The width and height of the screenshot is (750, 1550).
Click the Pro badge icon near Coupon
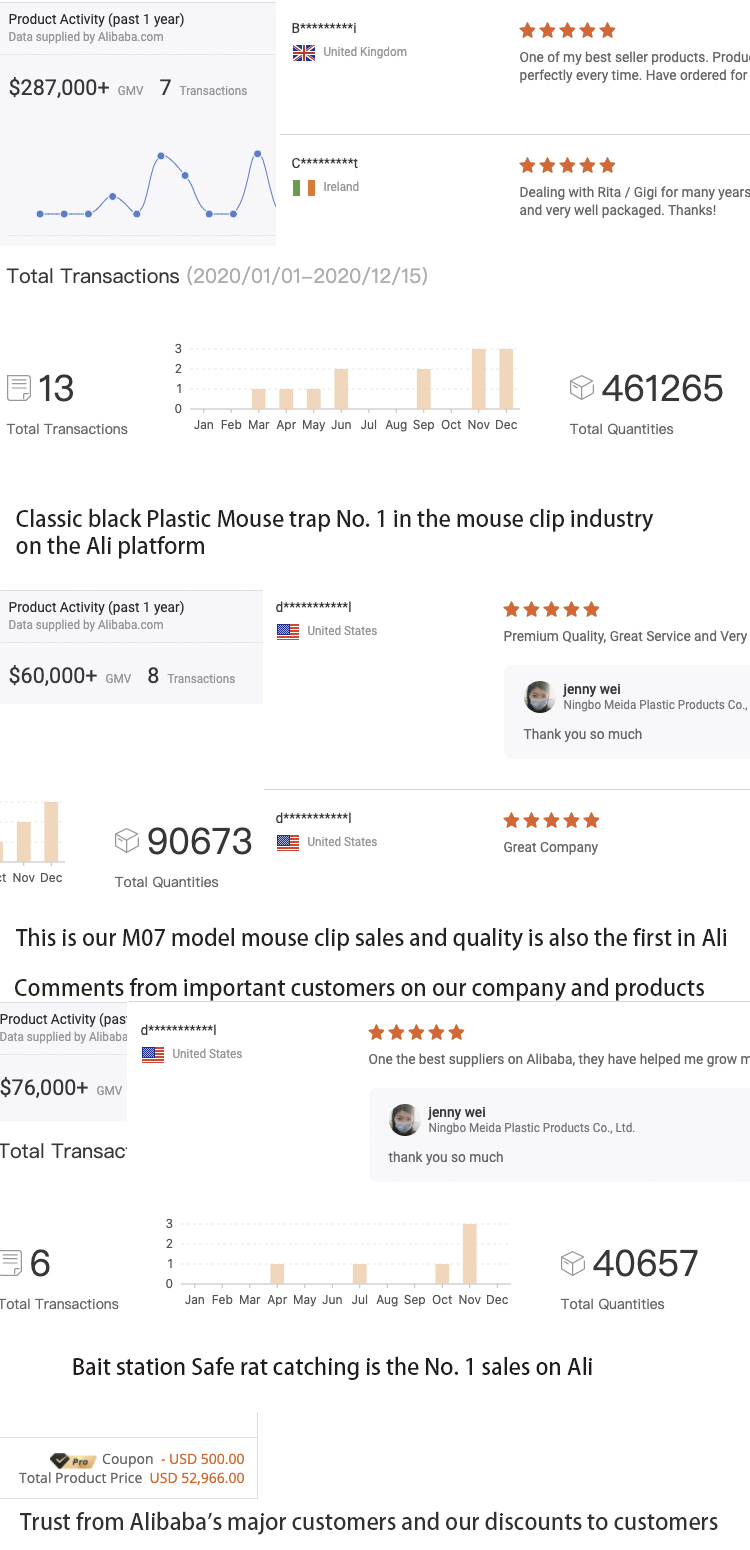pos(73,1460)
